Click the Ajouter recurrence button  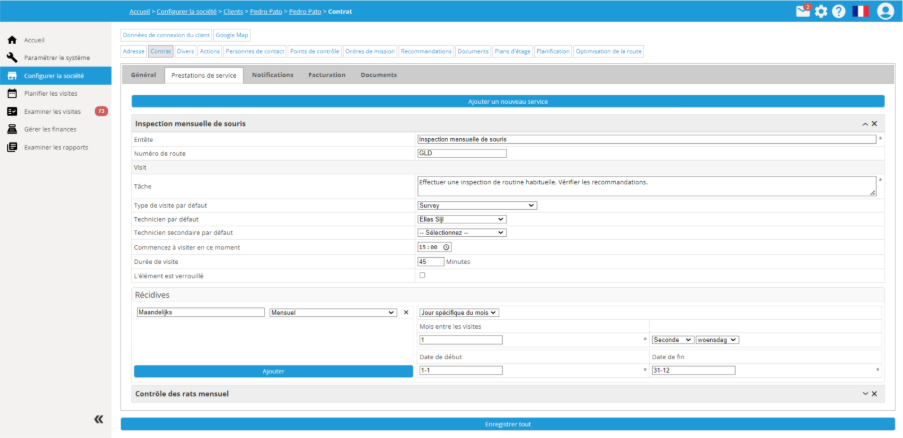[x=274, y=371]
